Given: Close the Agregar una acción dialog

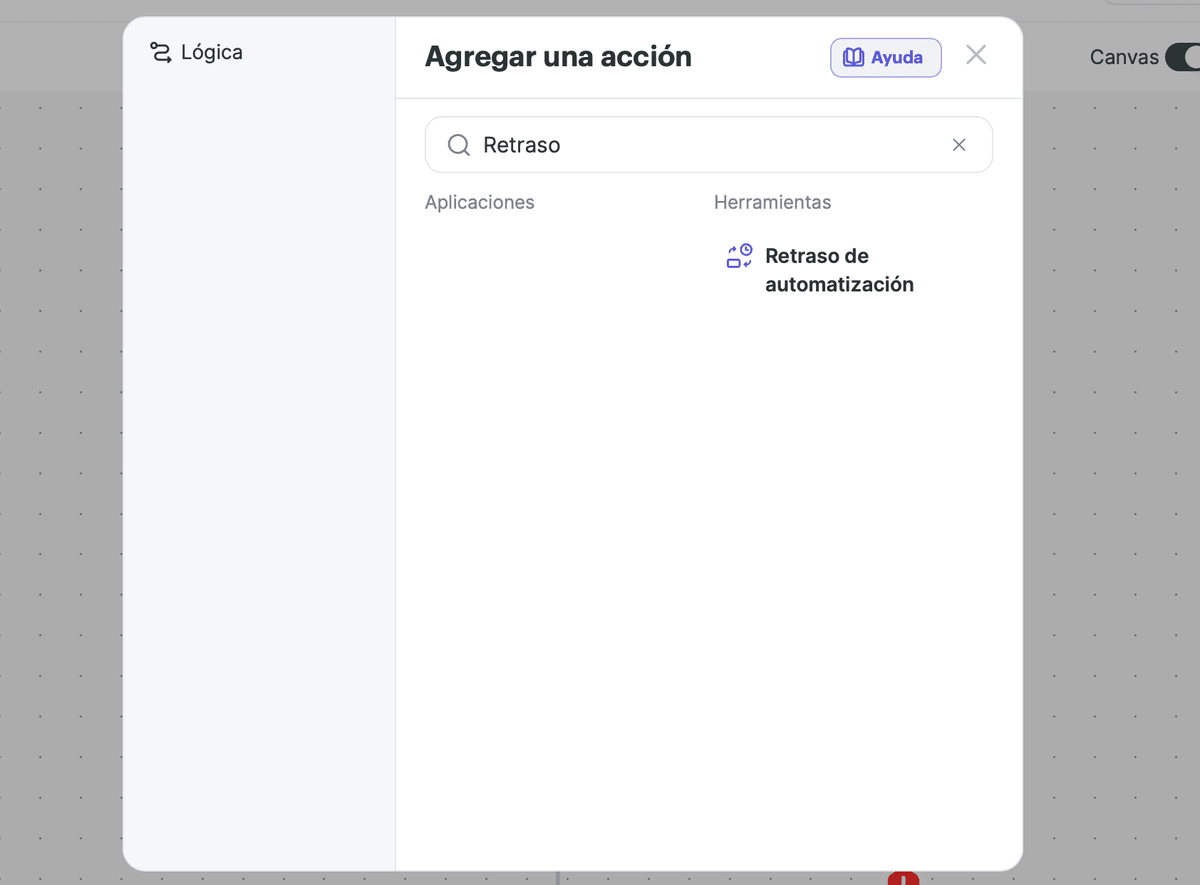Looking at the screenshot, I should [x=976, y=55].
